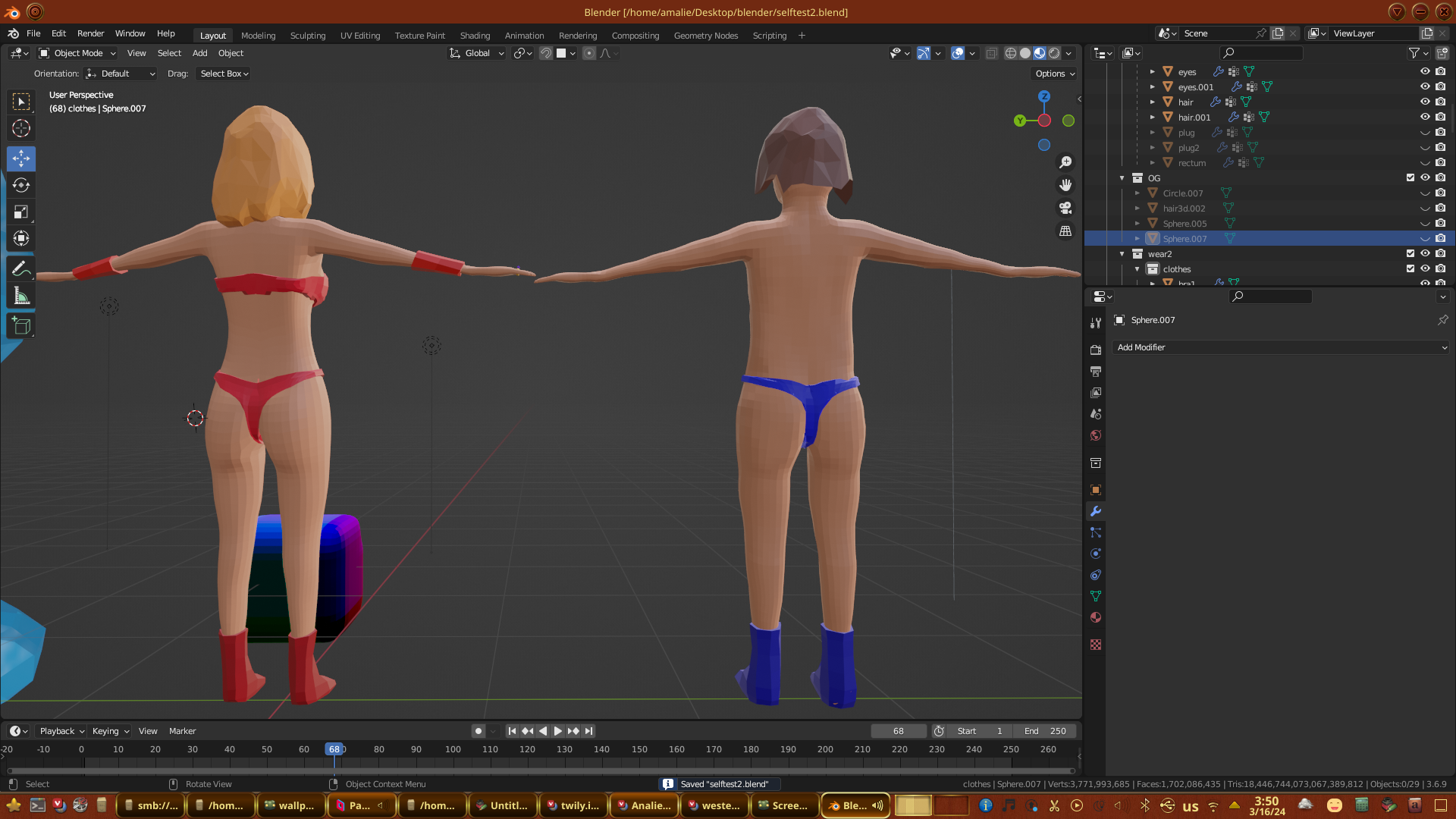
Task: Click the viewport Options button
Action: 1055,74
